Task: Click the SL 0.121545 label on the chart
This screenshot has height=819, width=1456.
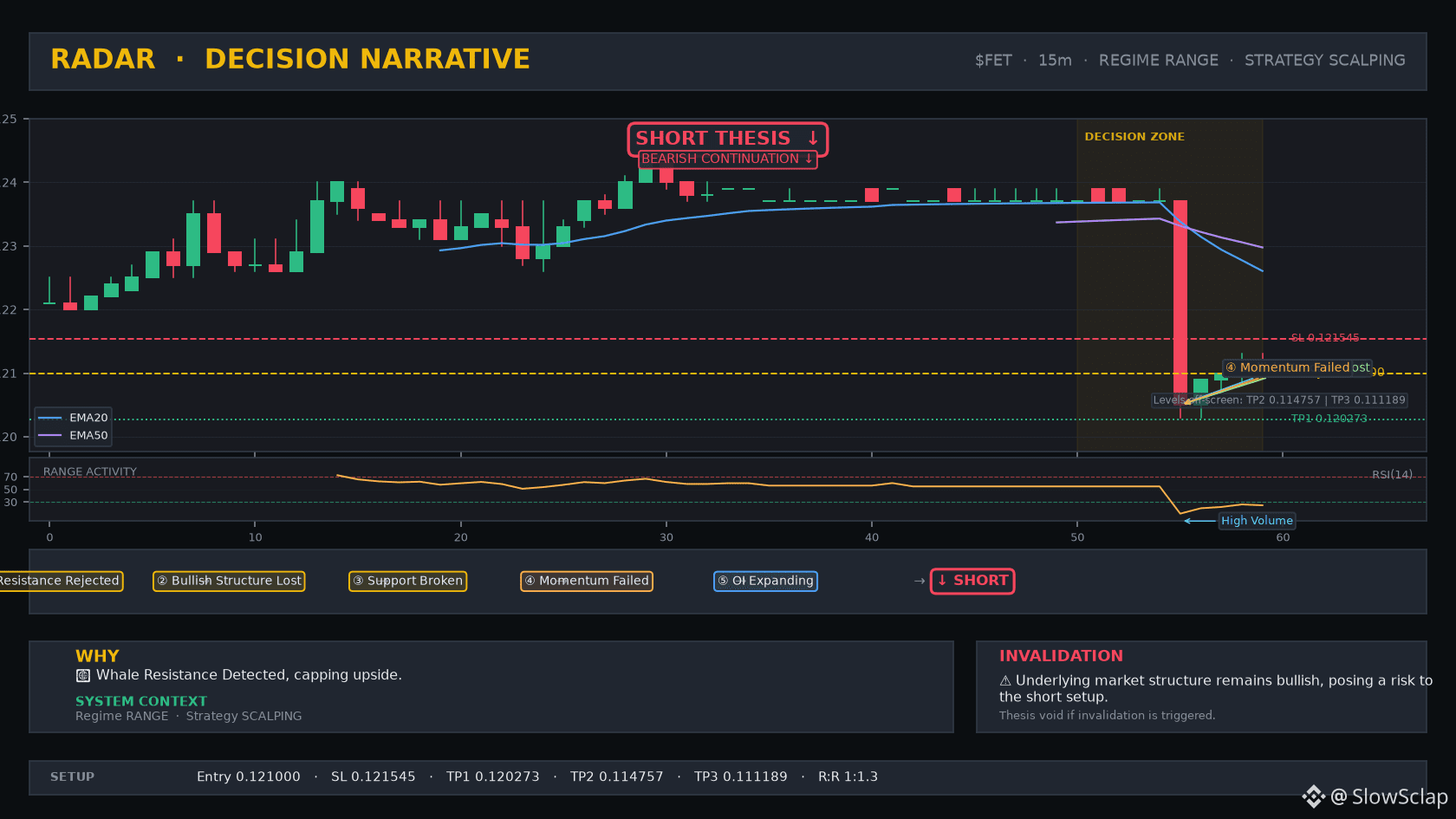Action: 1325,338
